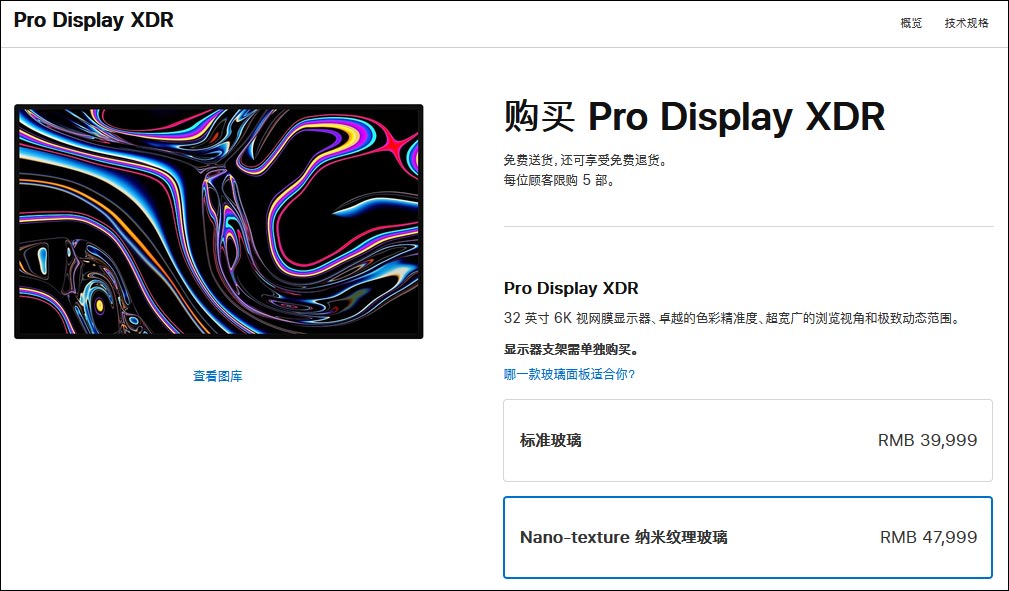Screen dimensions: 1009x591
Task: Click the Pro Display XDR product image
Action: click(x=218, y=221)
